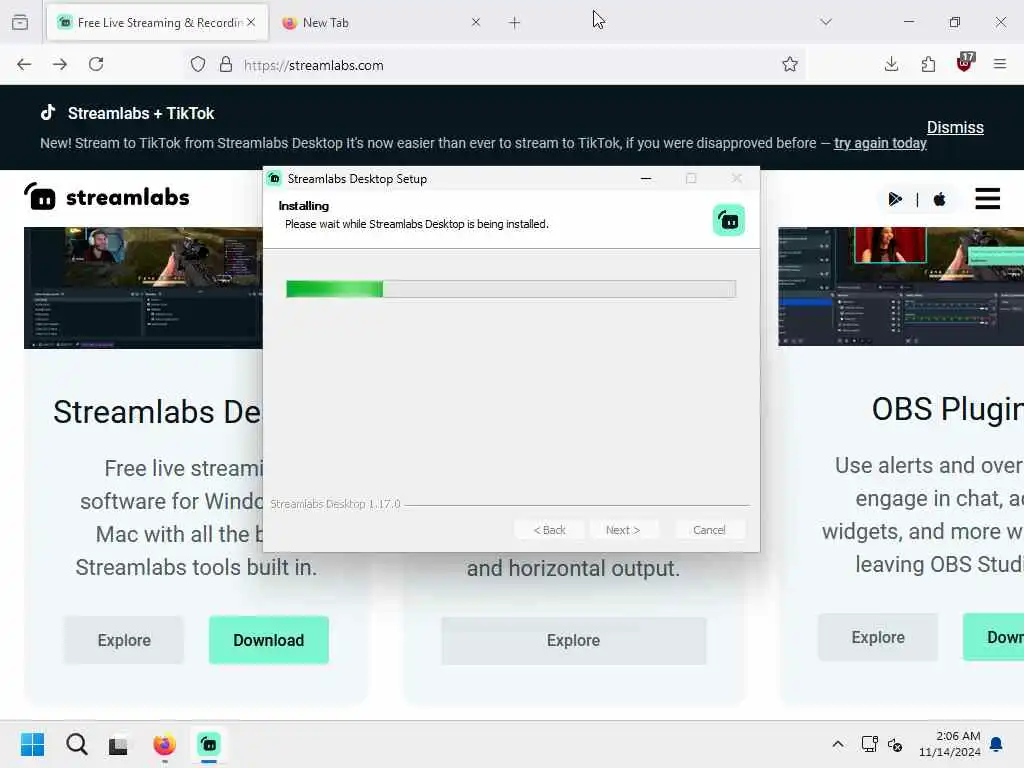Switch to the New Tab tab
The image size is (1024, 768).
coord(382,23)
